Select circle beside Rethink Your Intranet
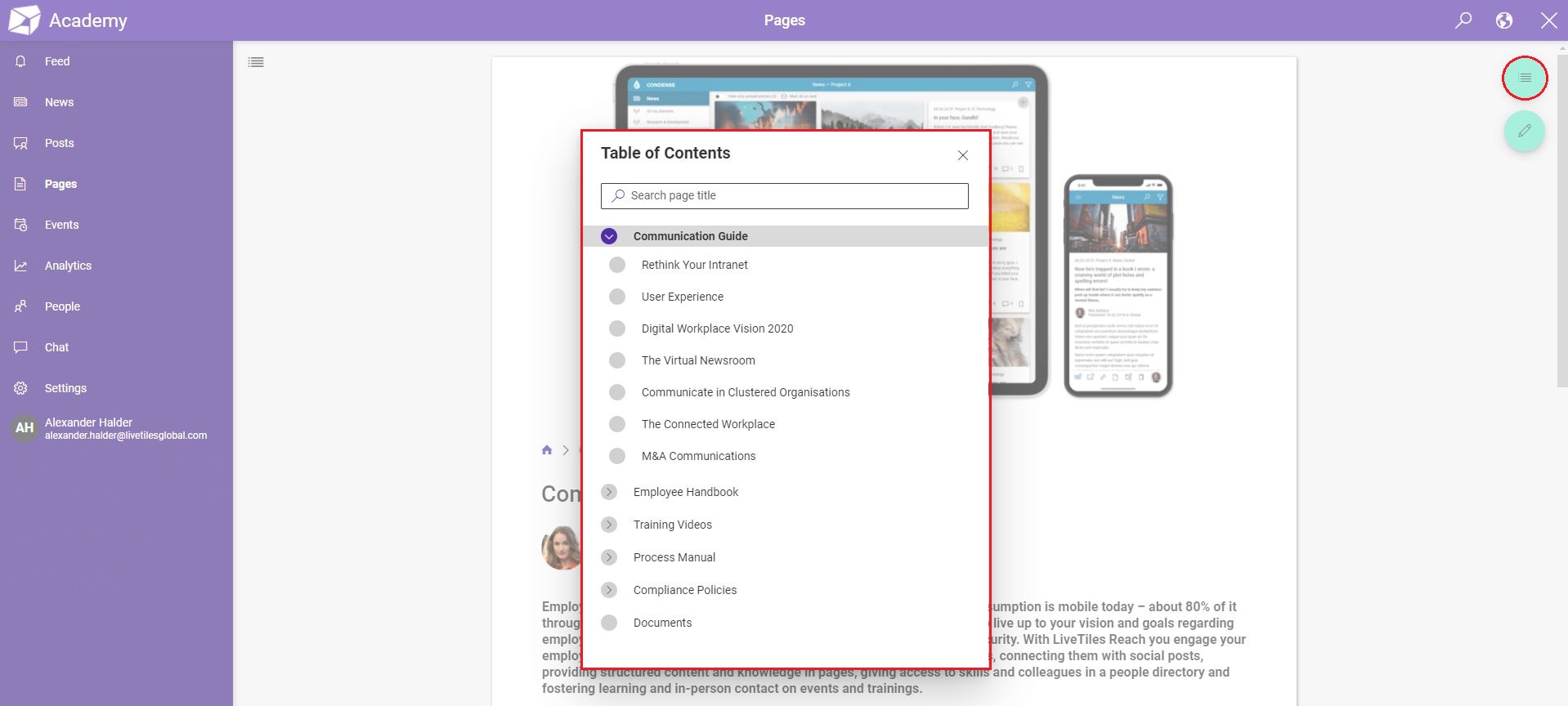This screenshot has height=706, width=1568. point(617,265)
